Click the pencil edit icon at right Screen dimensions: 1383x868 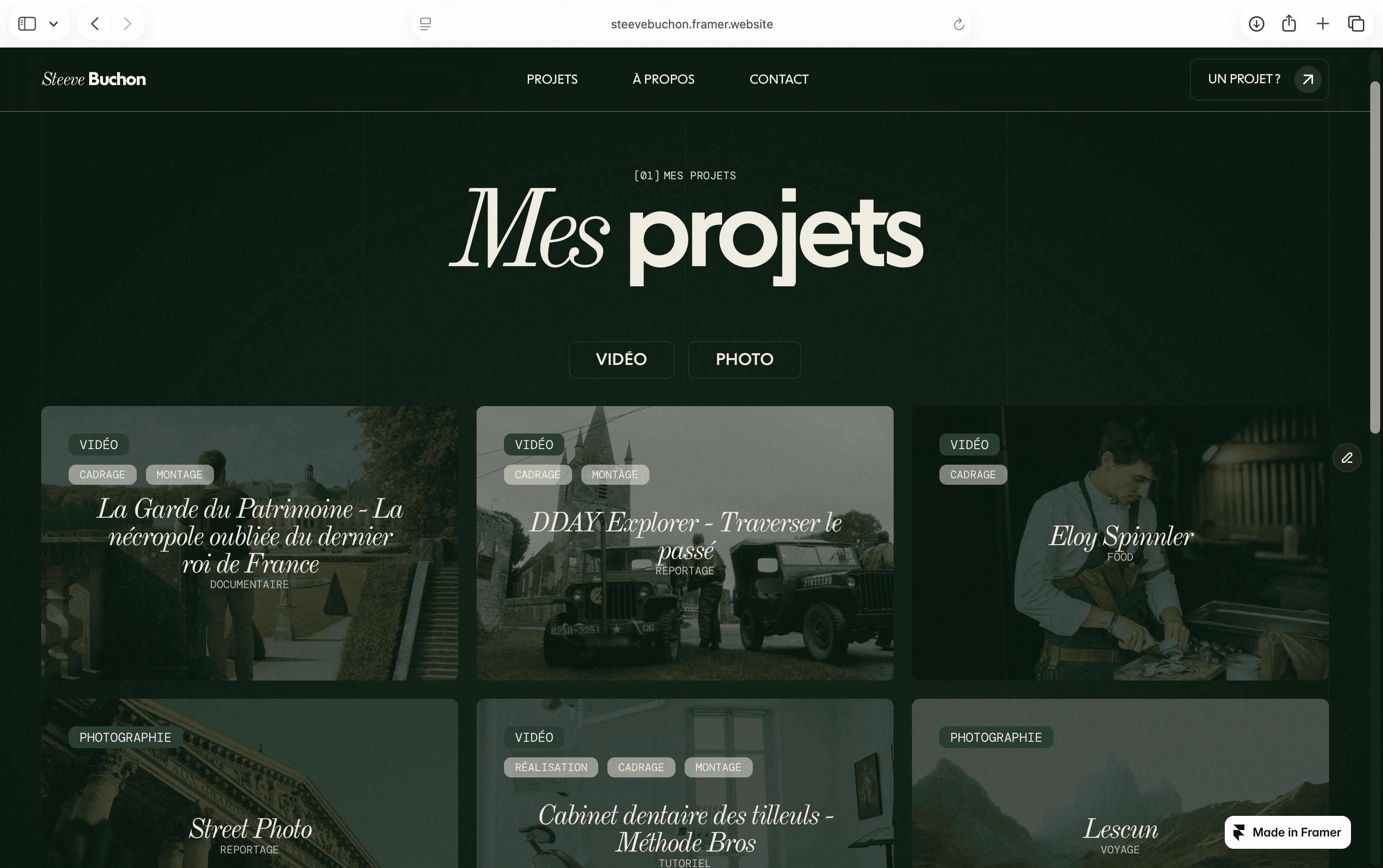click(x=1347, y=457)
